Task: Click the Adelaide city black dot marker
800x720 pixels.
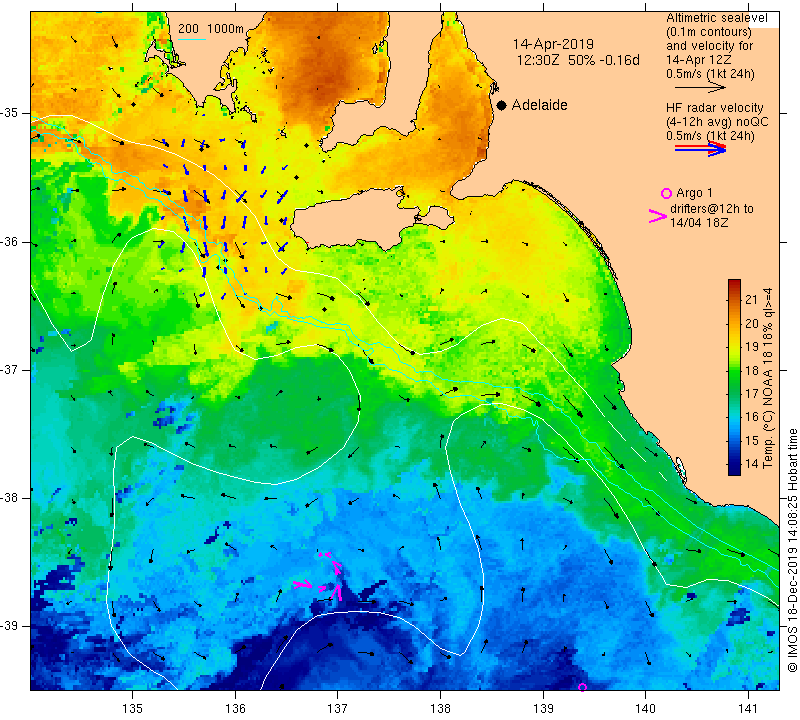Action: tap(502, 105)
